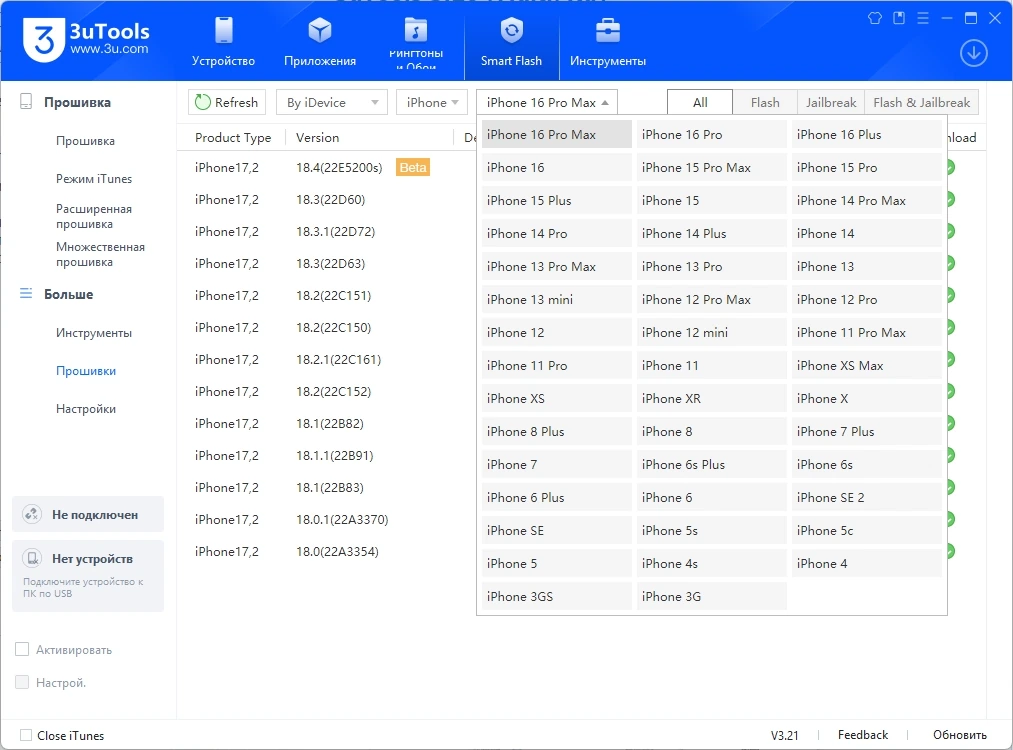This screenshot has width=1013, height=750.
Task: Open the By iDevice dropdown
Action: [331, 102]
